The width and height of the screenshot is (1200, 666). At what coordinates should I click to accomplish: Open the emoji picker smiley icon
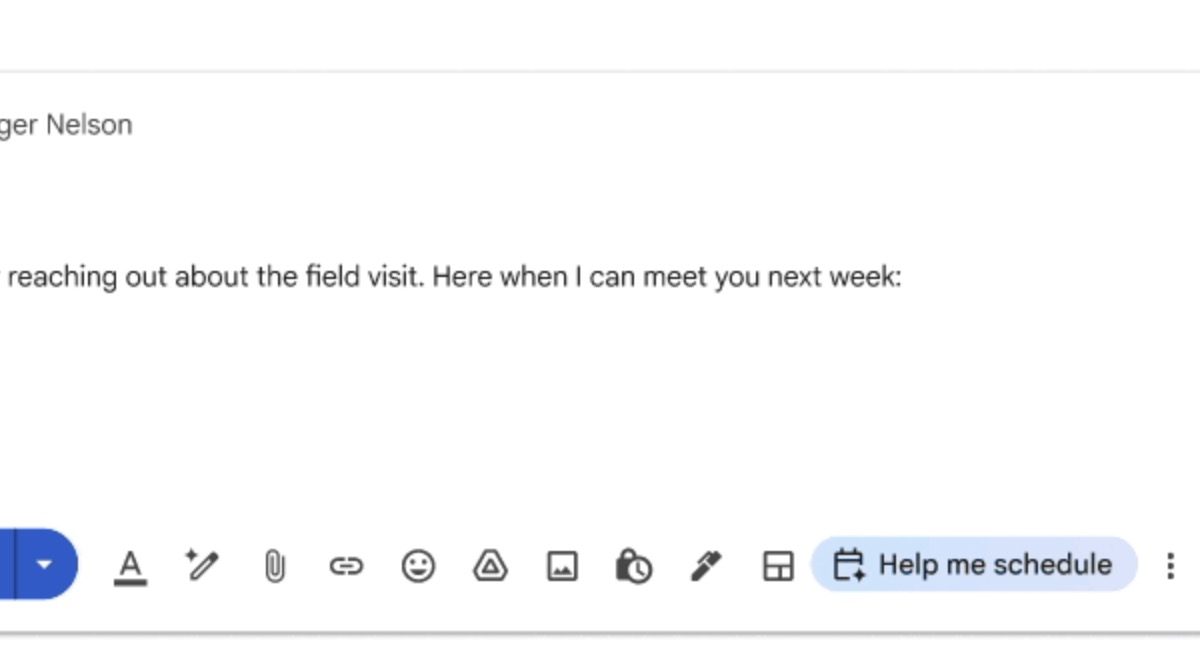tap(418, 567)
